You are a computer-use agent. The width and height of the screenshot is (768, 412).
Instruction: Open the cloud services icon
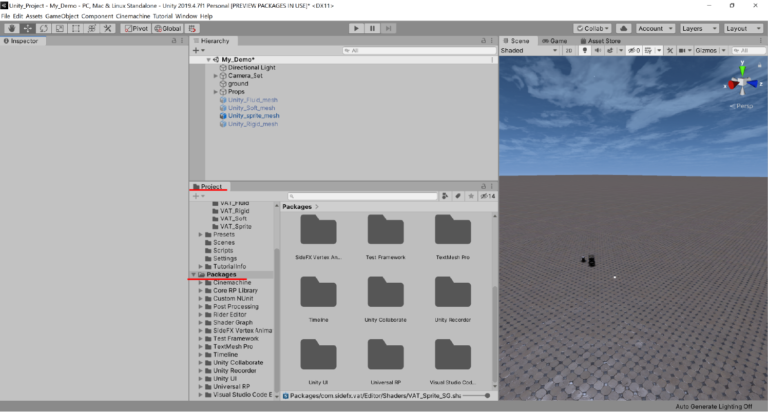(x=624, y=28)
